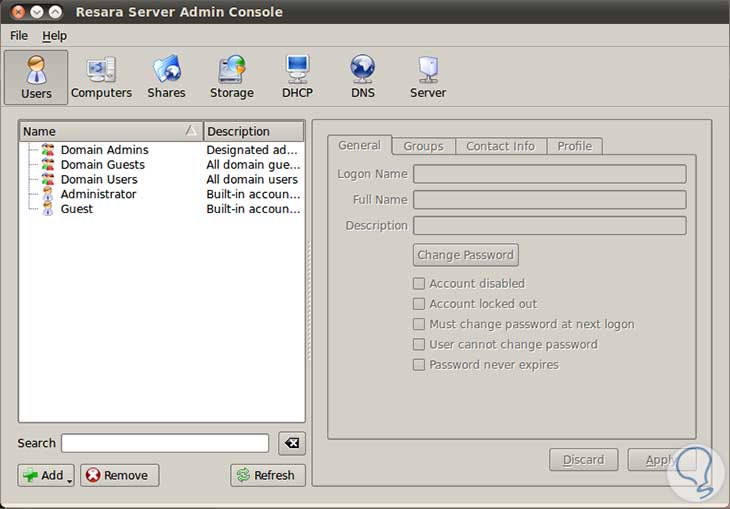The width and height of the screenshot is (730, 509).
Task: Open the Help menu
Action: pos(54,36)
